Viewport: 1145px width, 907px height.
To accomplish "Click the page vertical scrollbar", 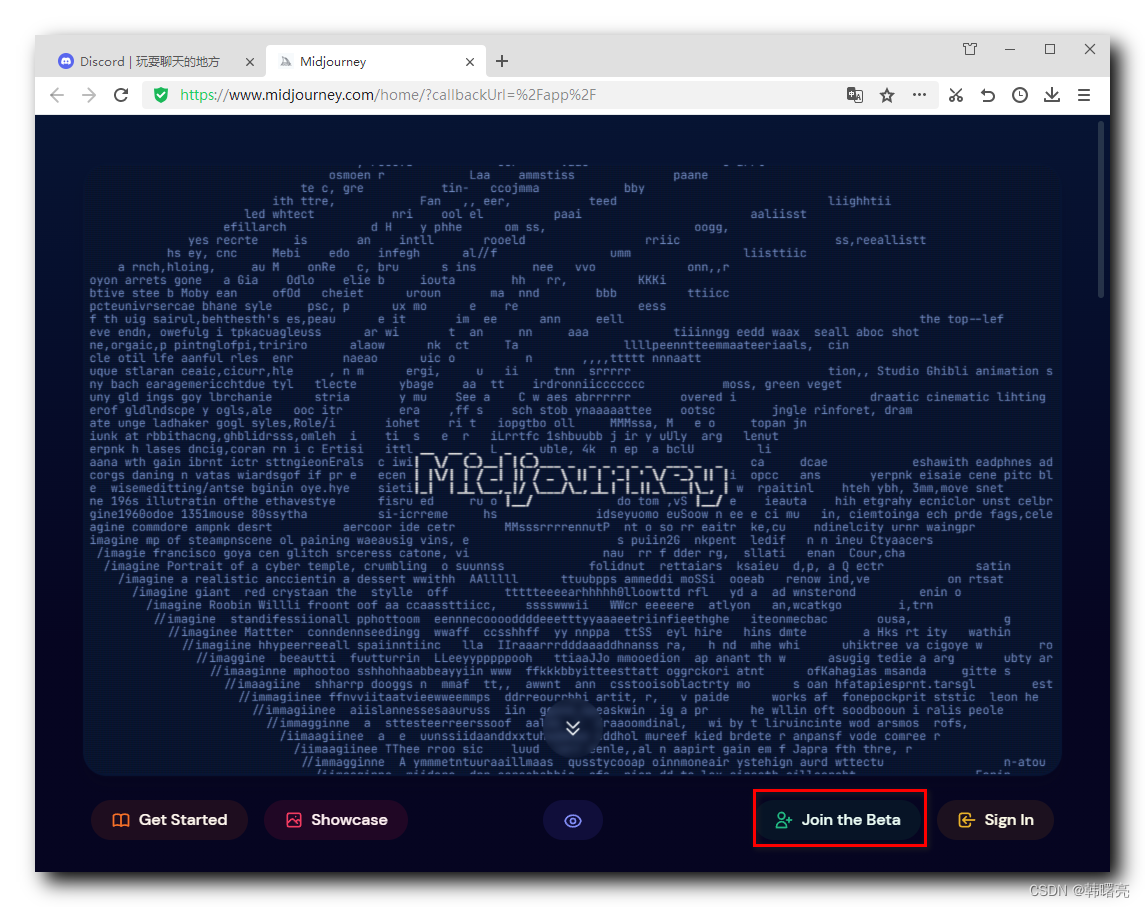I will click(x=1101, y=210).
